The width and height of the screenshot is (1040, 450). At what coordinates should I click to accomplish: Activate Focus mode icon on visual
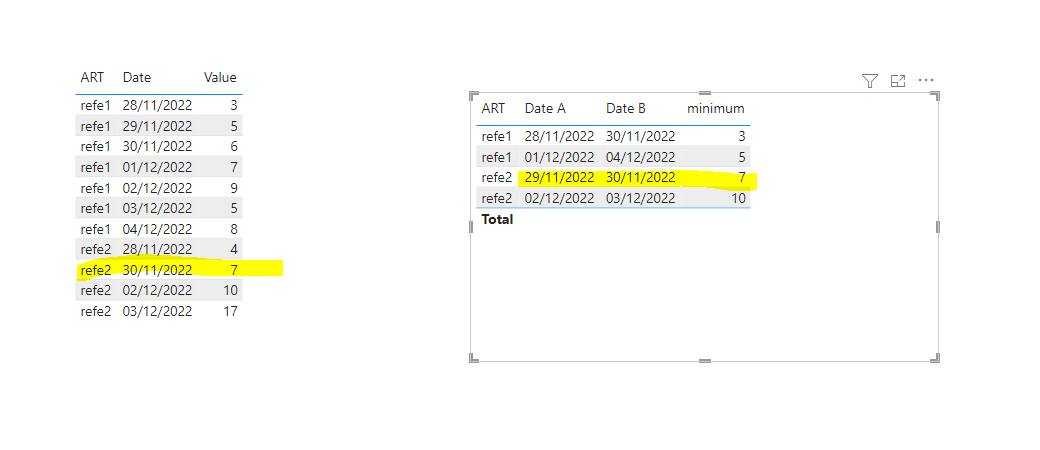[x=898, y=81]
